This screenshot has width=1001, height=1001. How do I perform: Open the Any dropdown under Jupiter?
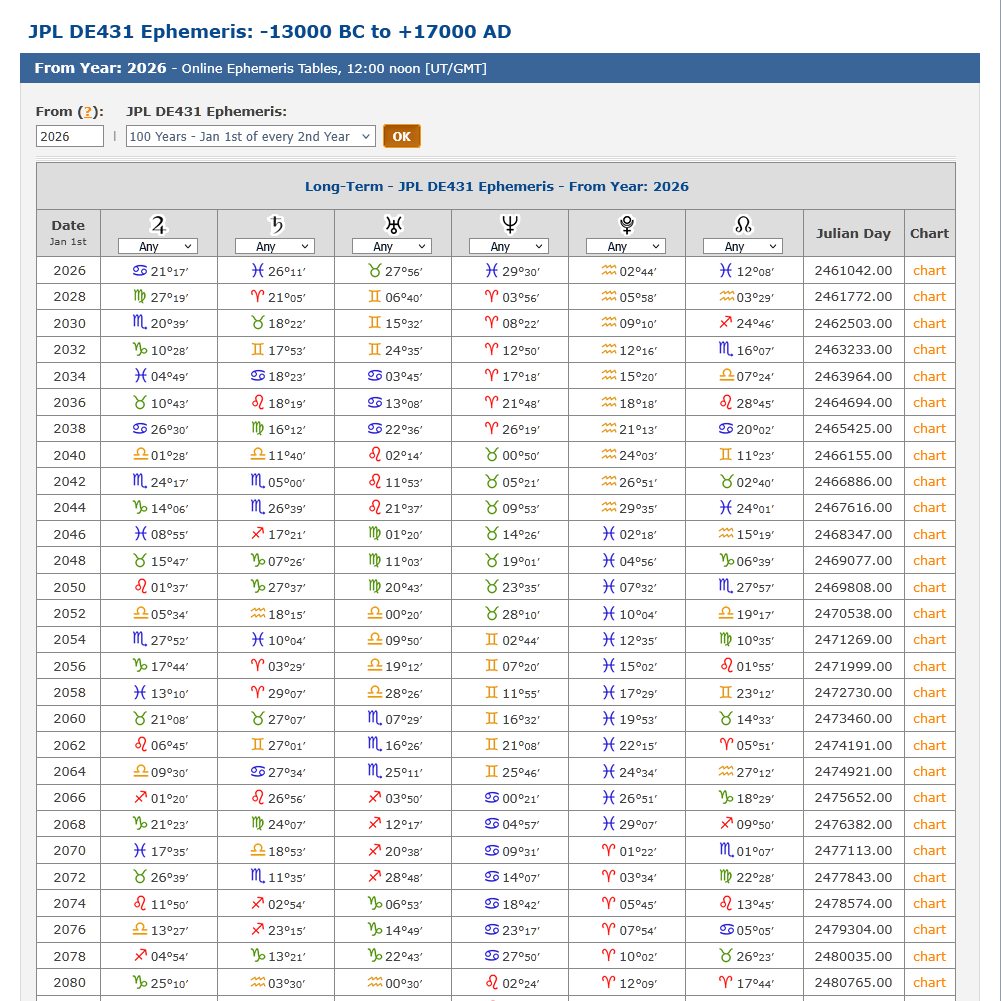(x=158, y=246)
